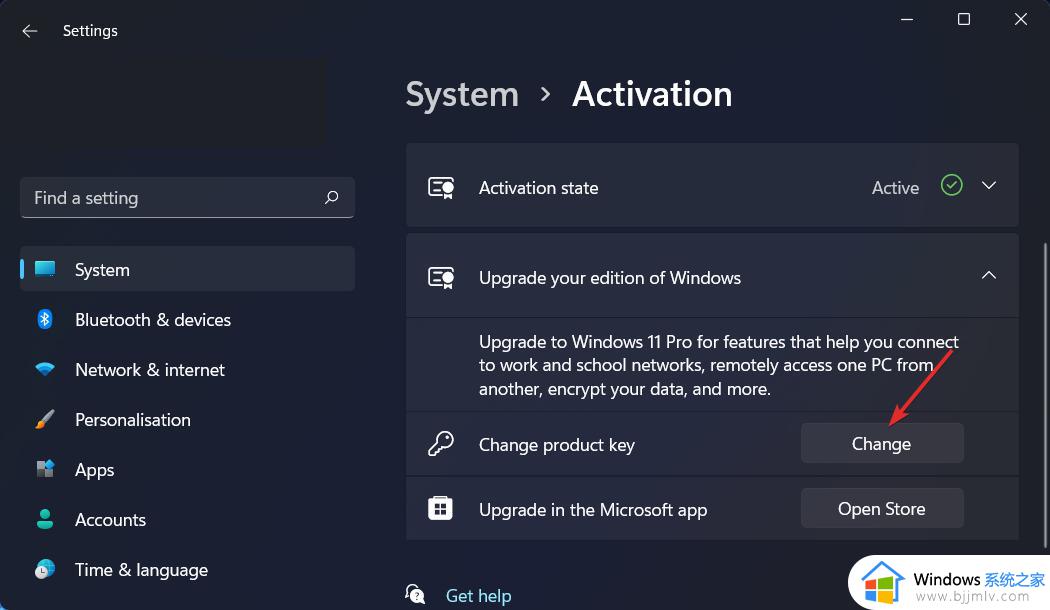1050x610 pixels.
Task: Click the Upgrade to Windows 11 Pro description
Action: pyautogui.click(x=719, y=366)
